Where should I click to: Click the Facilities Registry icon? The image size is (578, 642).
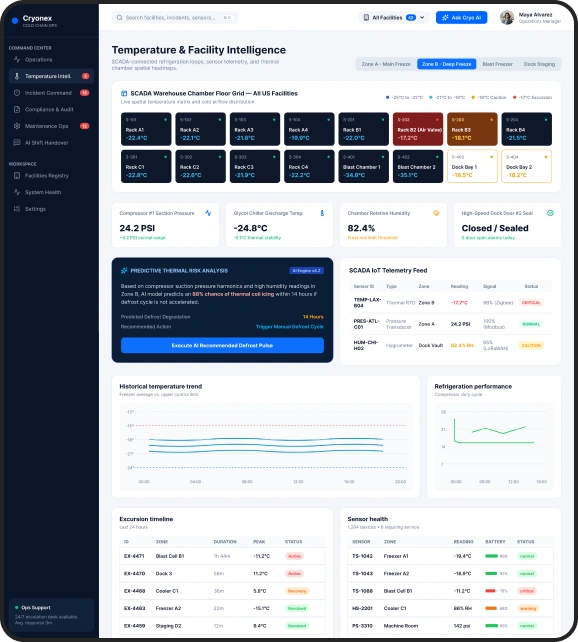tap(17, 176)
